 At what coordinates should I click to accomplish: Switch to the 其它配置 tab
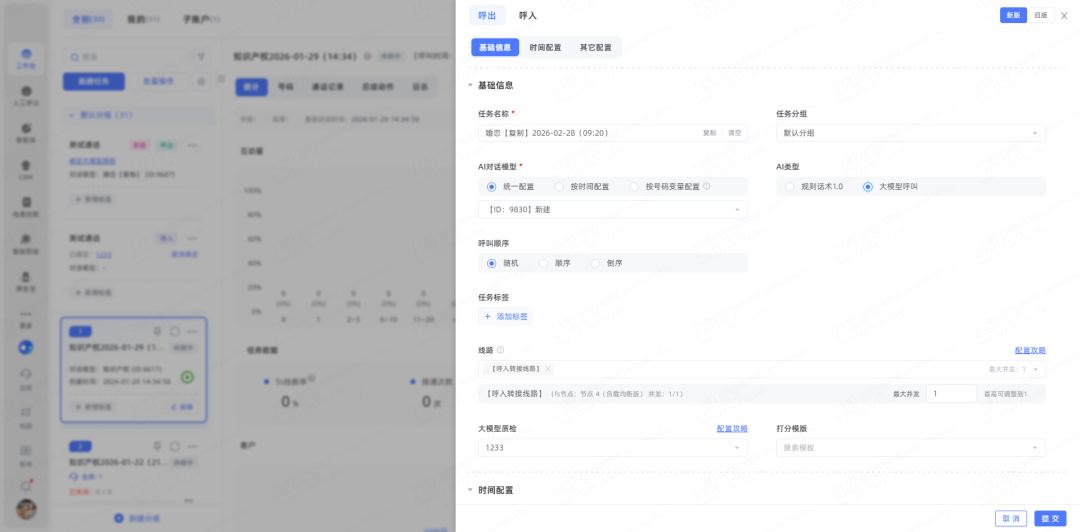[595, 47]
